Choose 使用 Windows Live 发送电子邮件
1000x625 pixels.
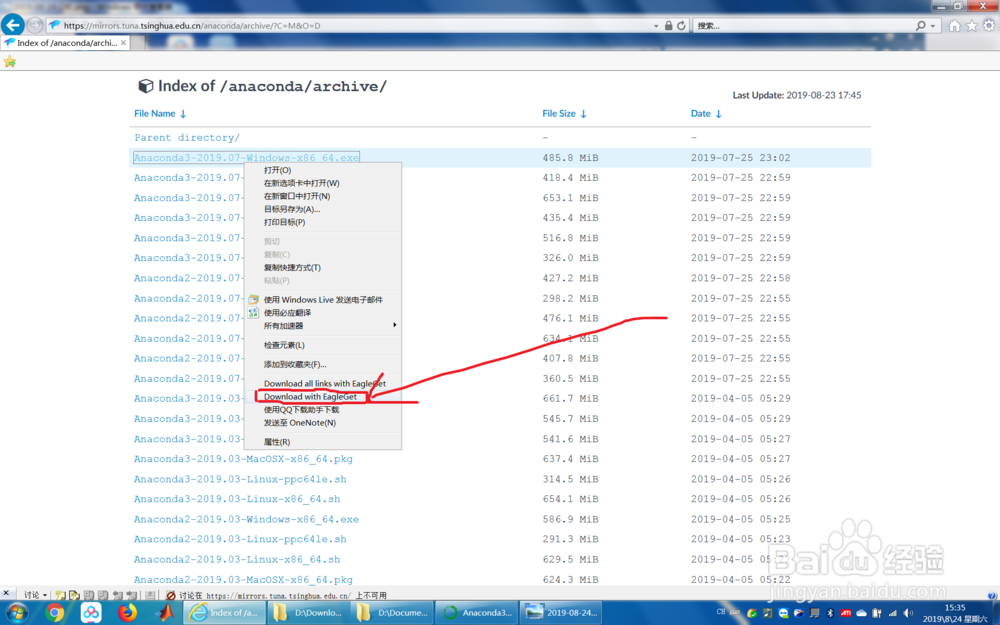323,300
